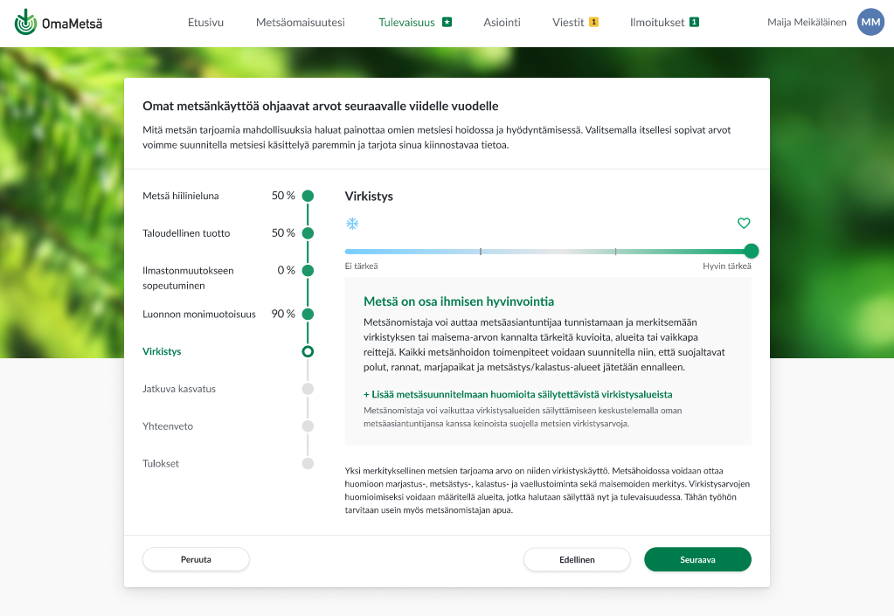Click the 90 % value for Luonnon monimuotoisuus

tap(283, 314)
